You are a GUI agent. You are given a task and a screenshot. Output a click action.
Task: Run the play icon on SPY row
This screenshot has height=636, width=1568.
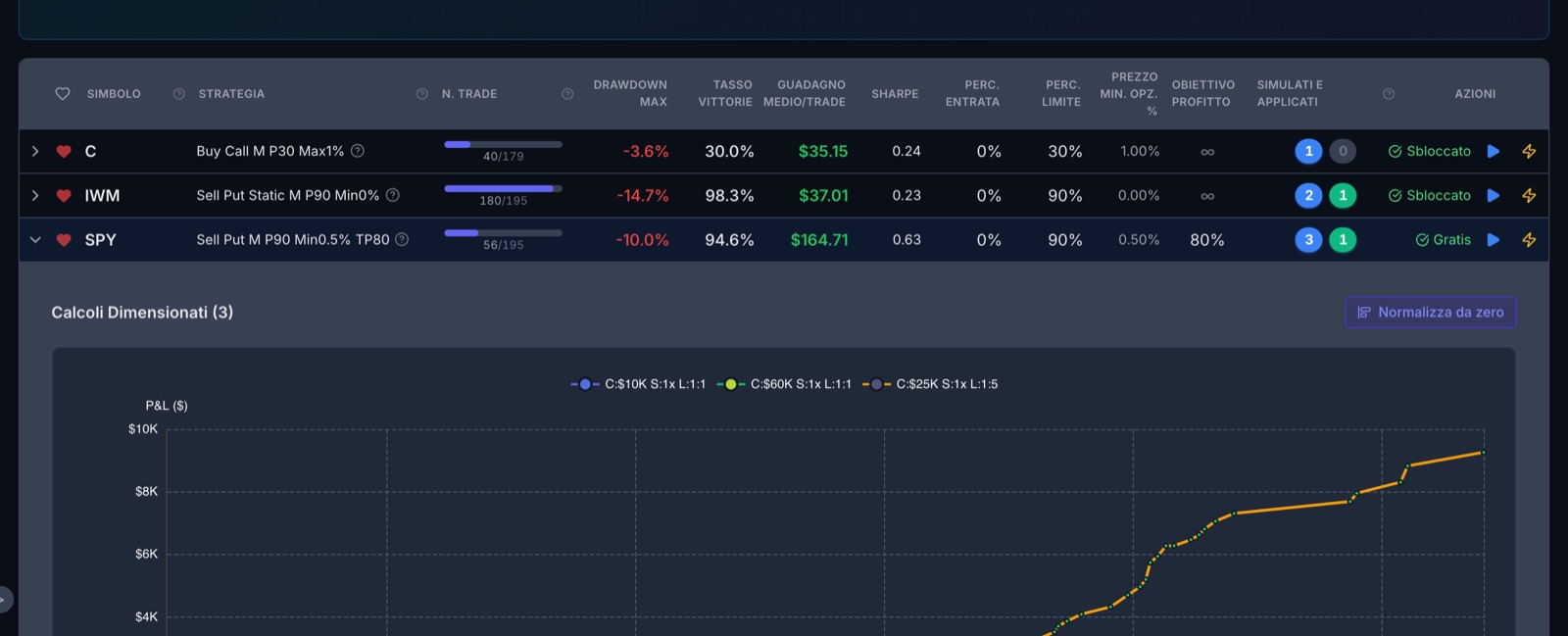[1494, 239]
